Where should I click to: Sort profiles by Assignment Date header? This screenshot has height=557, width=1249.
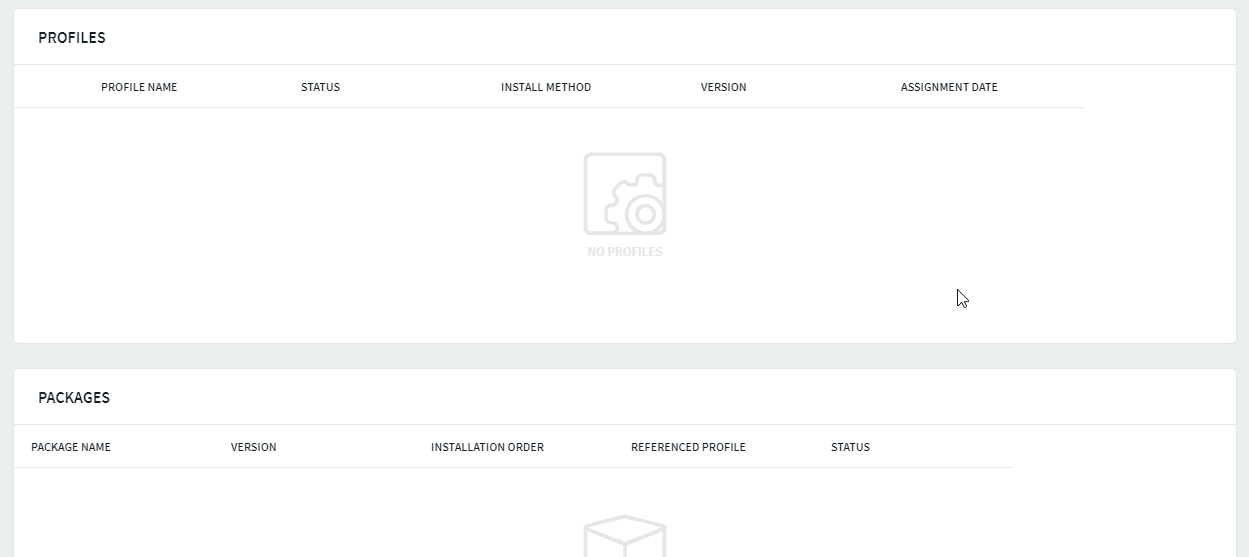pos(949,87)
